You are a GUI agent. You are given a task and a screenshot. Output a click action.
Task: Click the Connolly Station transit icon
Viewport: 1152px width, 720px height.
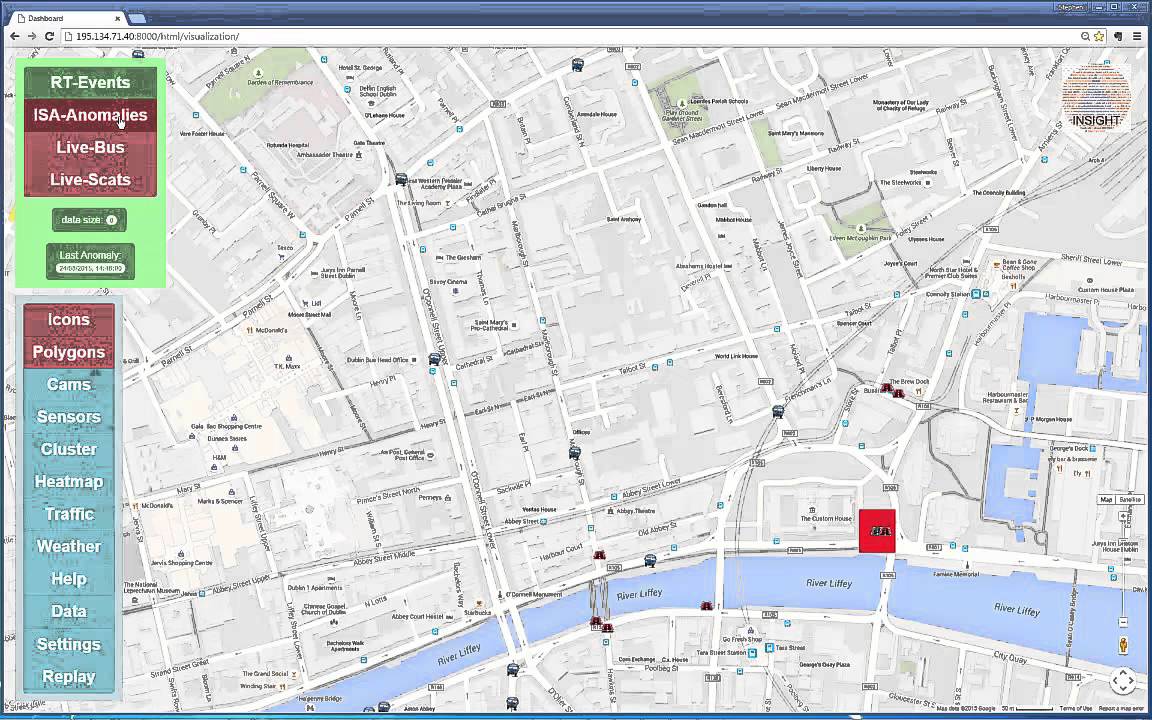coord(976,294)
